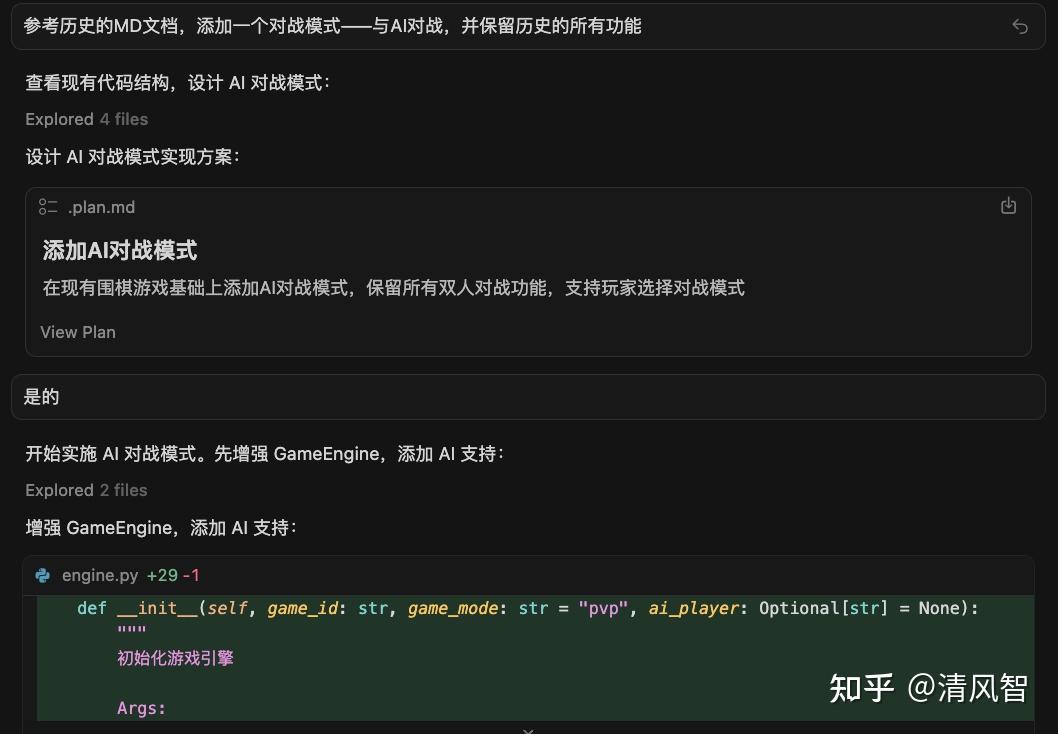1058x734 pixels.
Task: Open the plan via the View Plan link
Action: point(77,332)
